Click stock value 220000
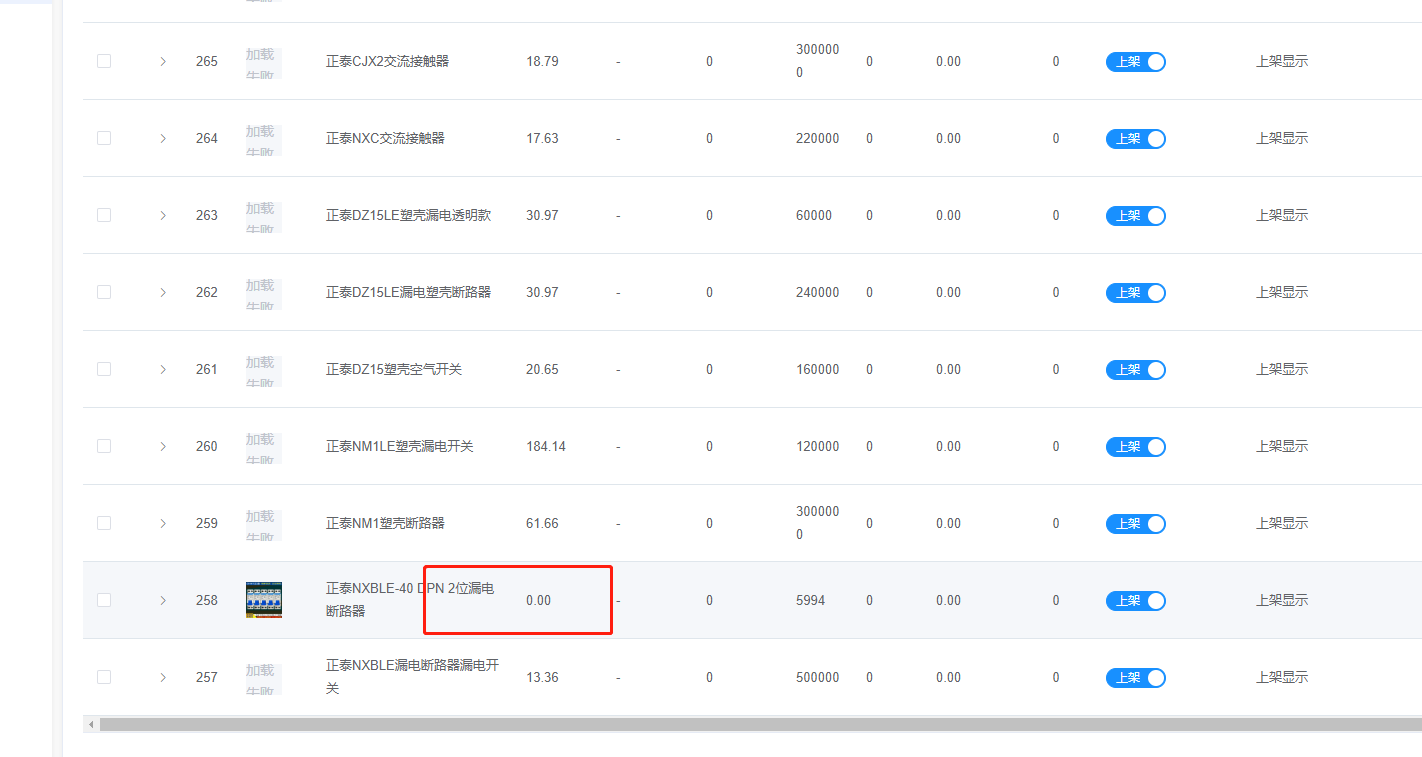This screenshot has height=757, width=1422. click(x=817, y=138)
